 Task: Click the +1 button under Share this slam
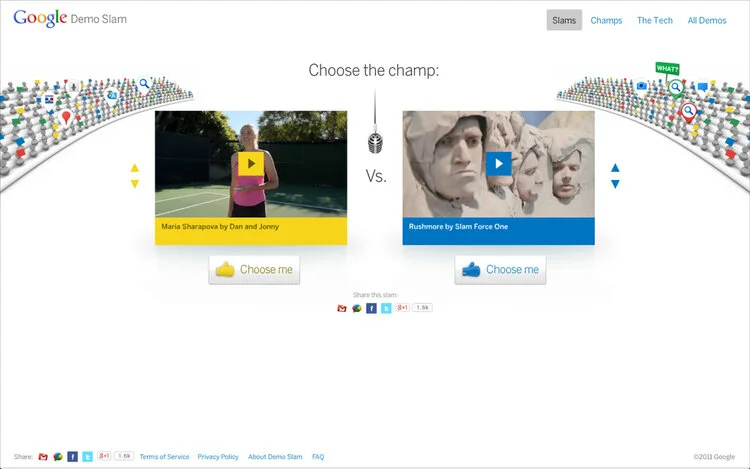coord(402,307)
